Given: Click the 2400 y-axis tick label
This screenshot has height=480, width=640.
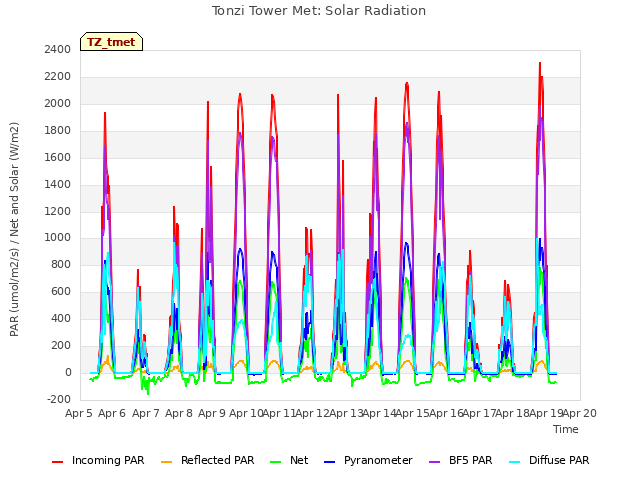Looking at the screenshot, I should 58,50.
